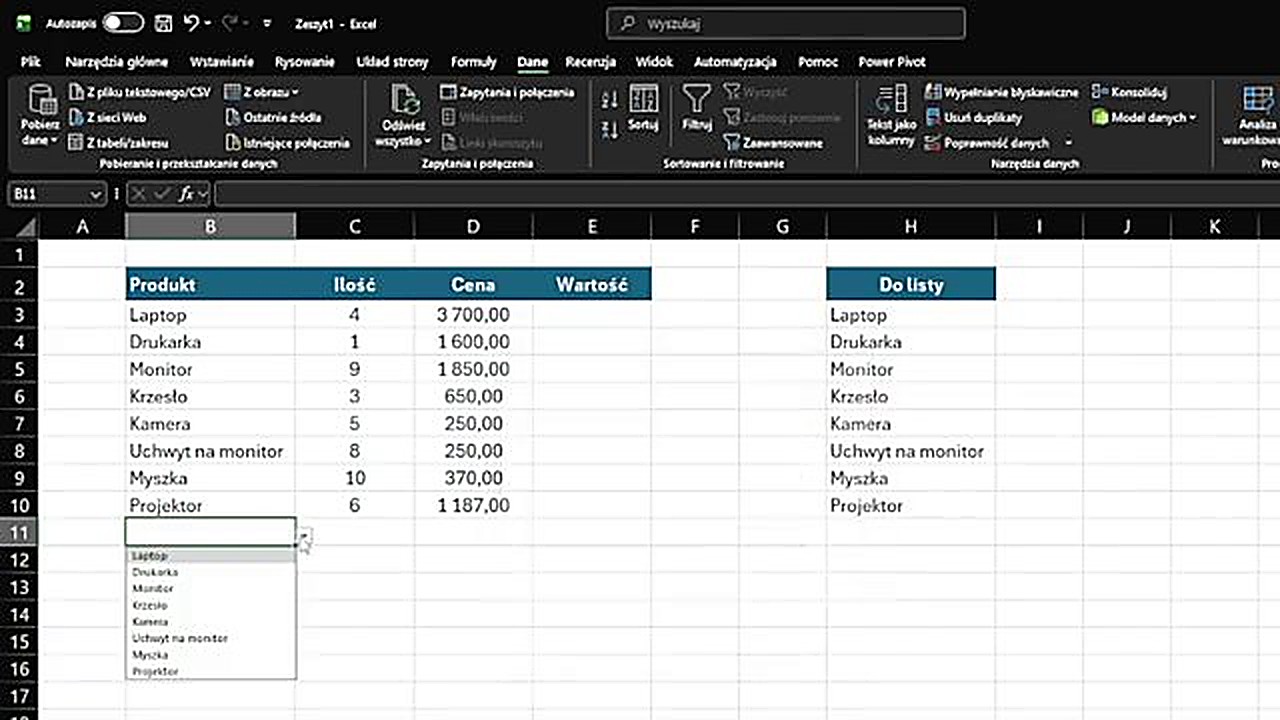This screenshot has height=720, width=1280.
Task: Select Uchwyt na monitor from dropdown list
Action: pyautogui.click(x=180, y=638)
